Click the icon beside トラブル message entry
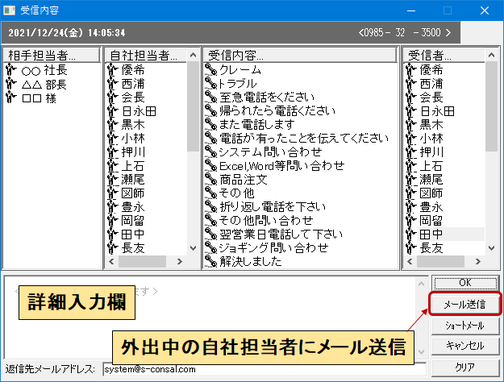Viewport: 504px width, 382px height. pyautogui.click(x=211, y=83)
